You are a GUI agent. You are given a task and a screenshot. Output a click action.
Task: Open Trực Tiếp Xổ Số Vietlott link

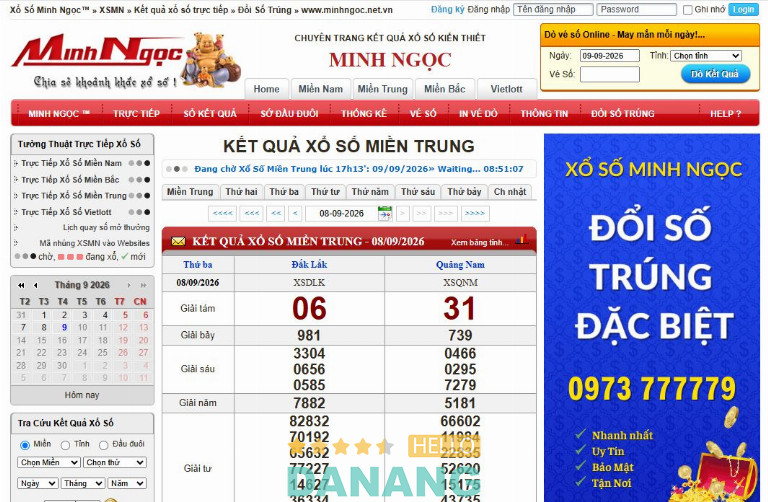(66, 212)
